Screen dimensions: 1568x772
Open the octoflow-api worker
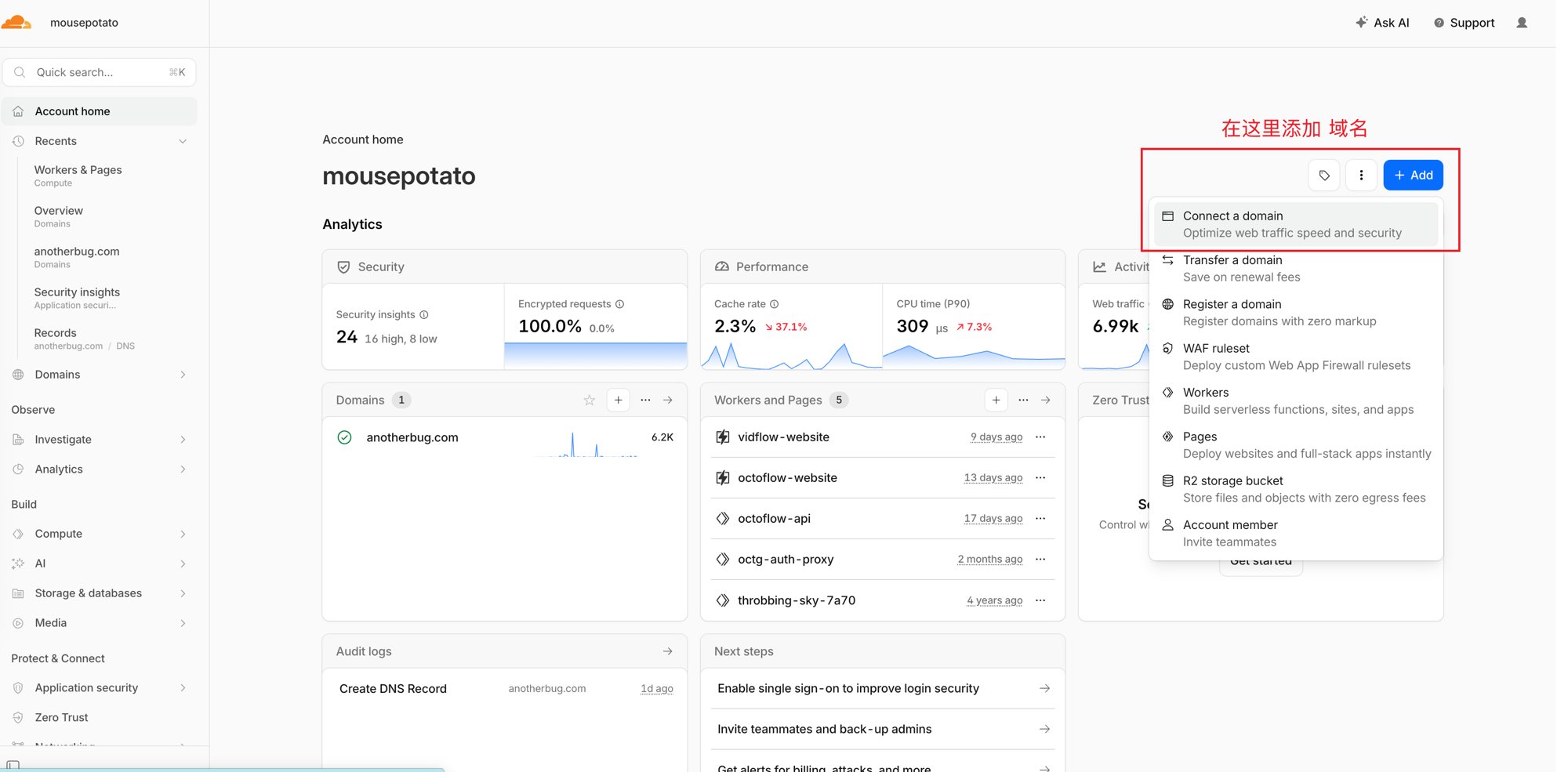pos(774,518)
